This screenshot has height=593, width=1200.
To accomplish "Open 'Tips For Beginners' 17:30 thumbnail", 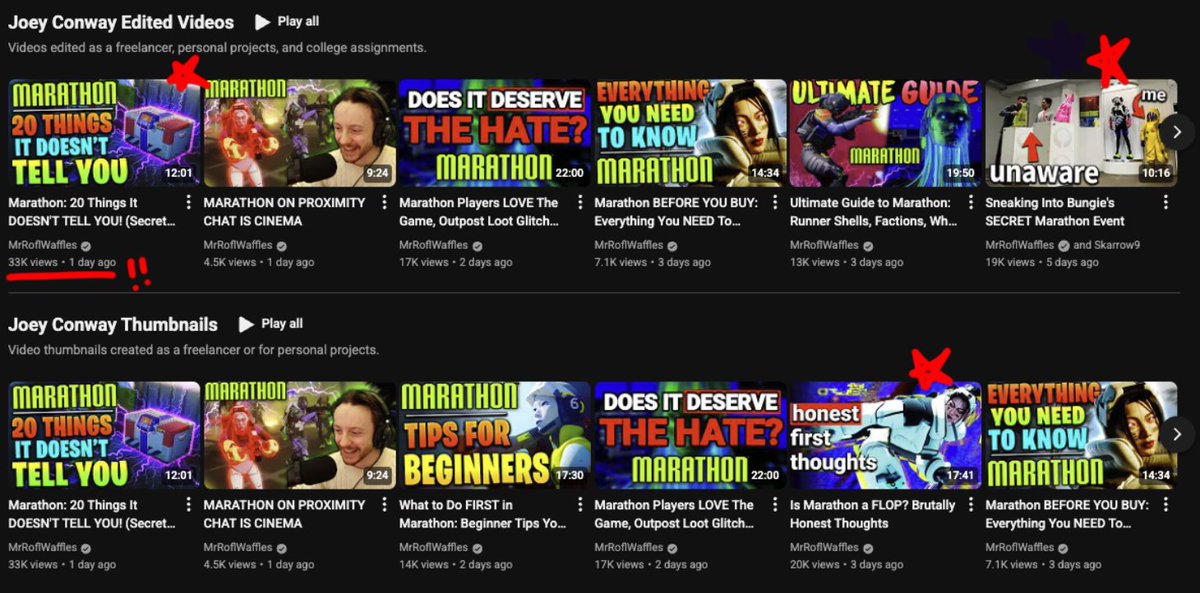I will 495,435.
